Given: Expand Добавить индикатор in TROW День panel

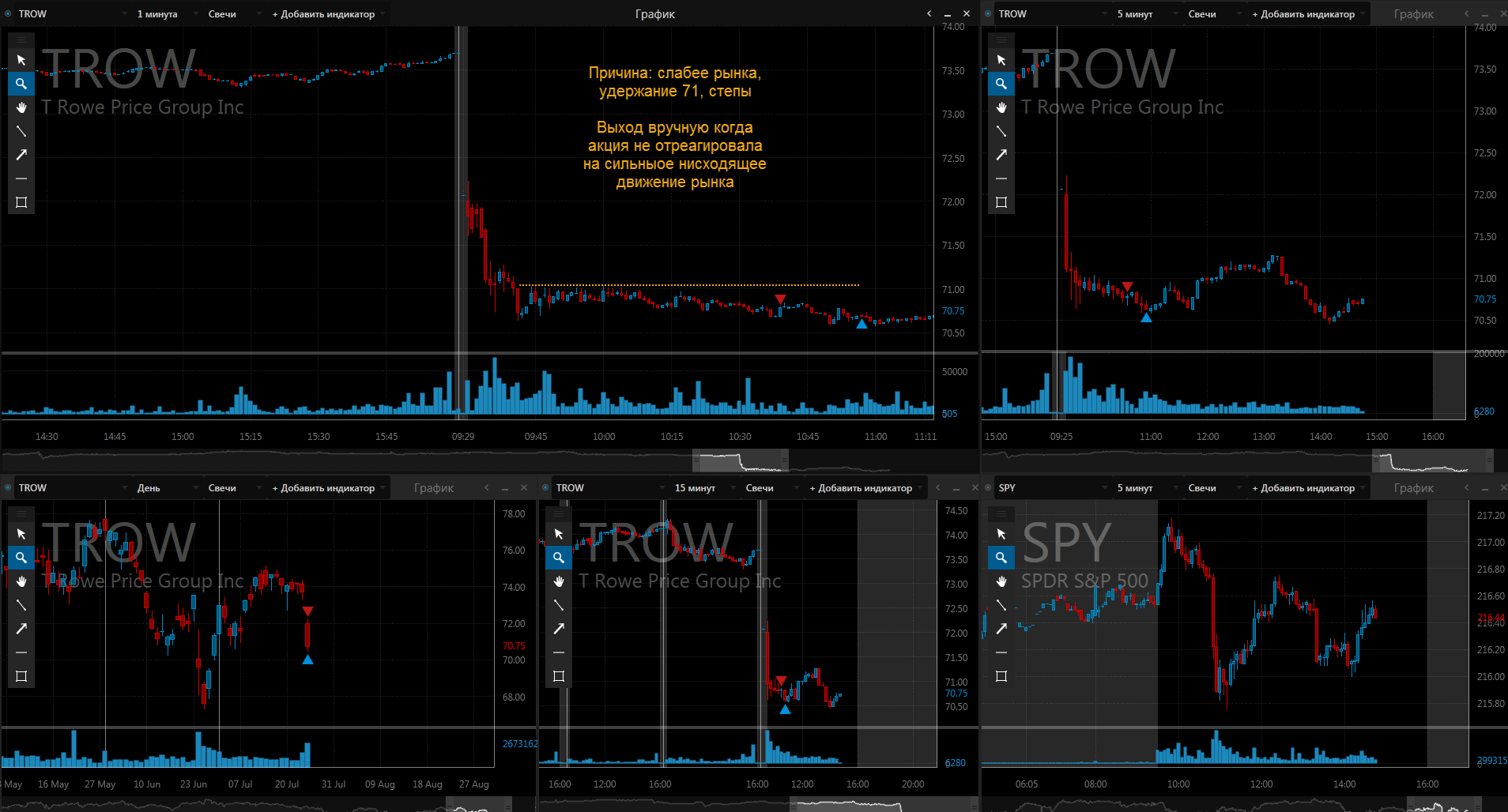Looking at the screenshot, I should 328,488.
